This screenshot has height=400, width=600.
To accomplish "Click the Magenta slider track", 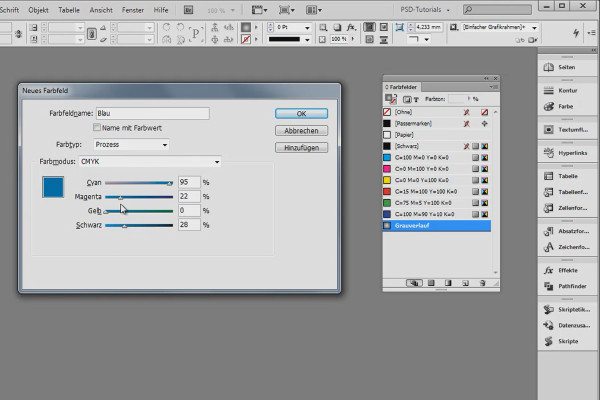I will (139, 197).
